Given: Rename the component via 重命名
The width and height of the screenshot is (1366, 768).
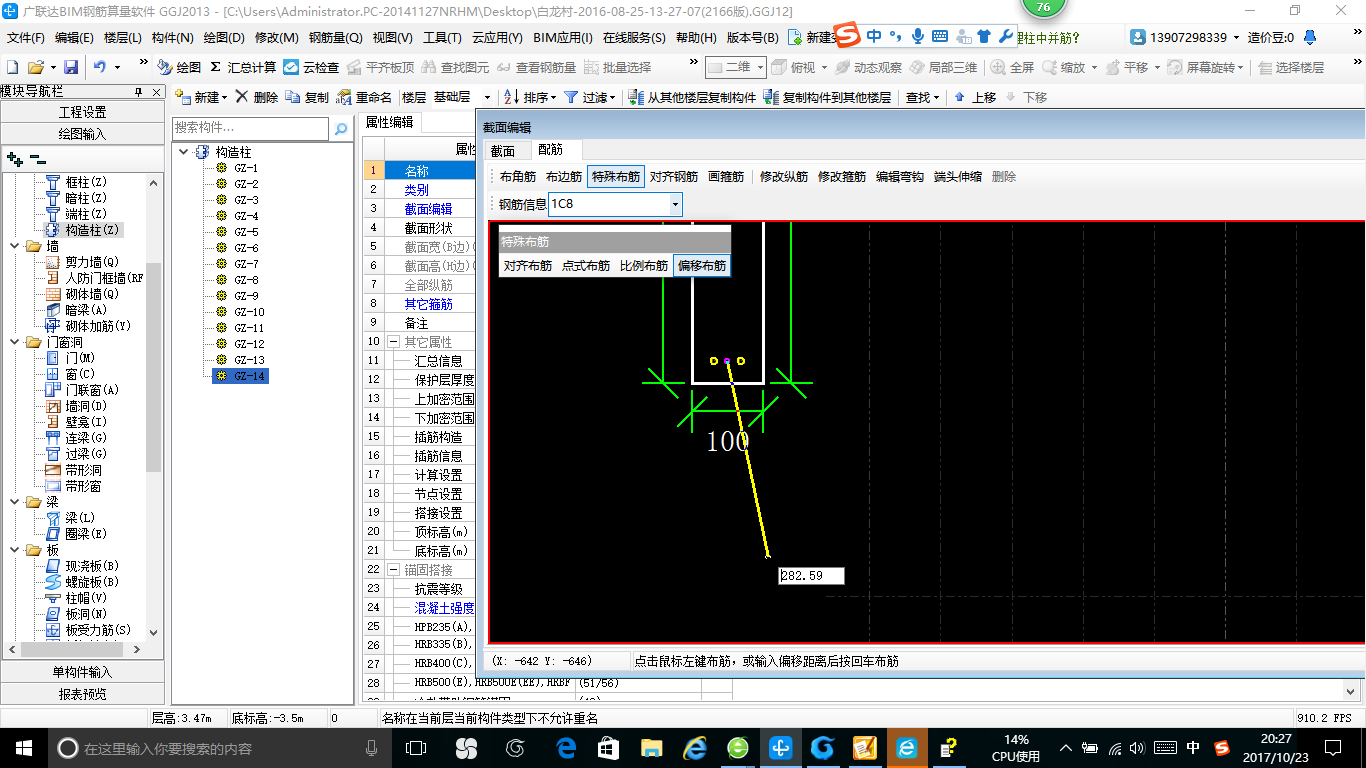Looking at the screenshot, I should [x=364, y=97].
